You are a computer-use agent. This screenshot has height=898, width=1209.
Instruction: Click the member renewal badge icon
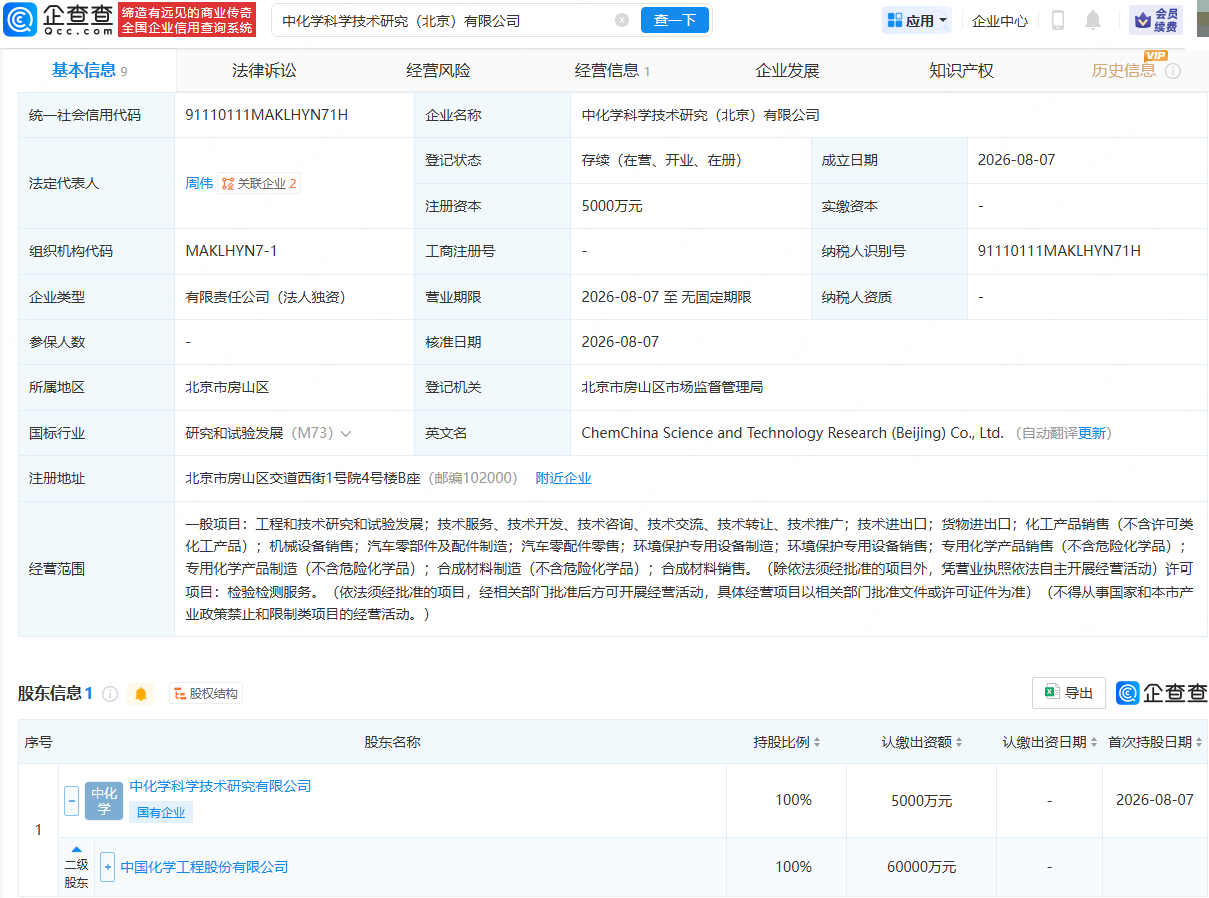click(1156, 20)
